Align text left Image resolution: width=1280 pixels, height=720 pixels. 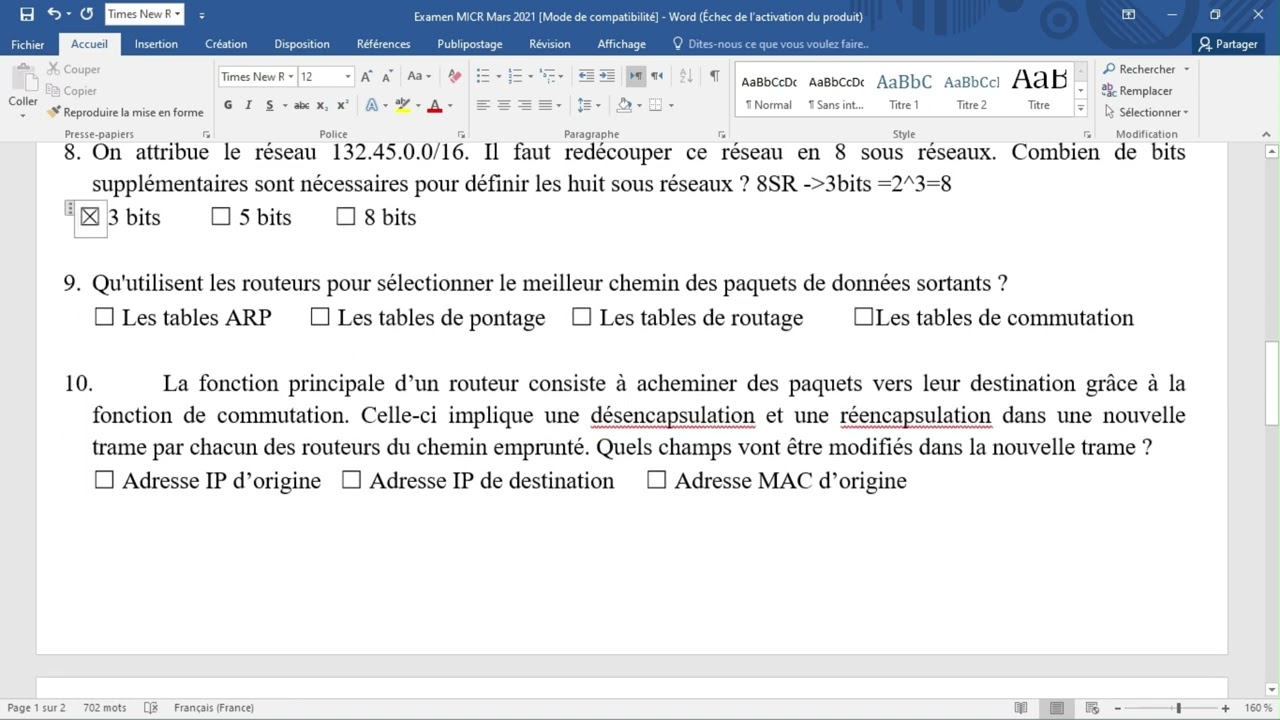click(x=483, y=105)
